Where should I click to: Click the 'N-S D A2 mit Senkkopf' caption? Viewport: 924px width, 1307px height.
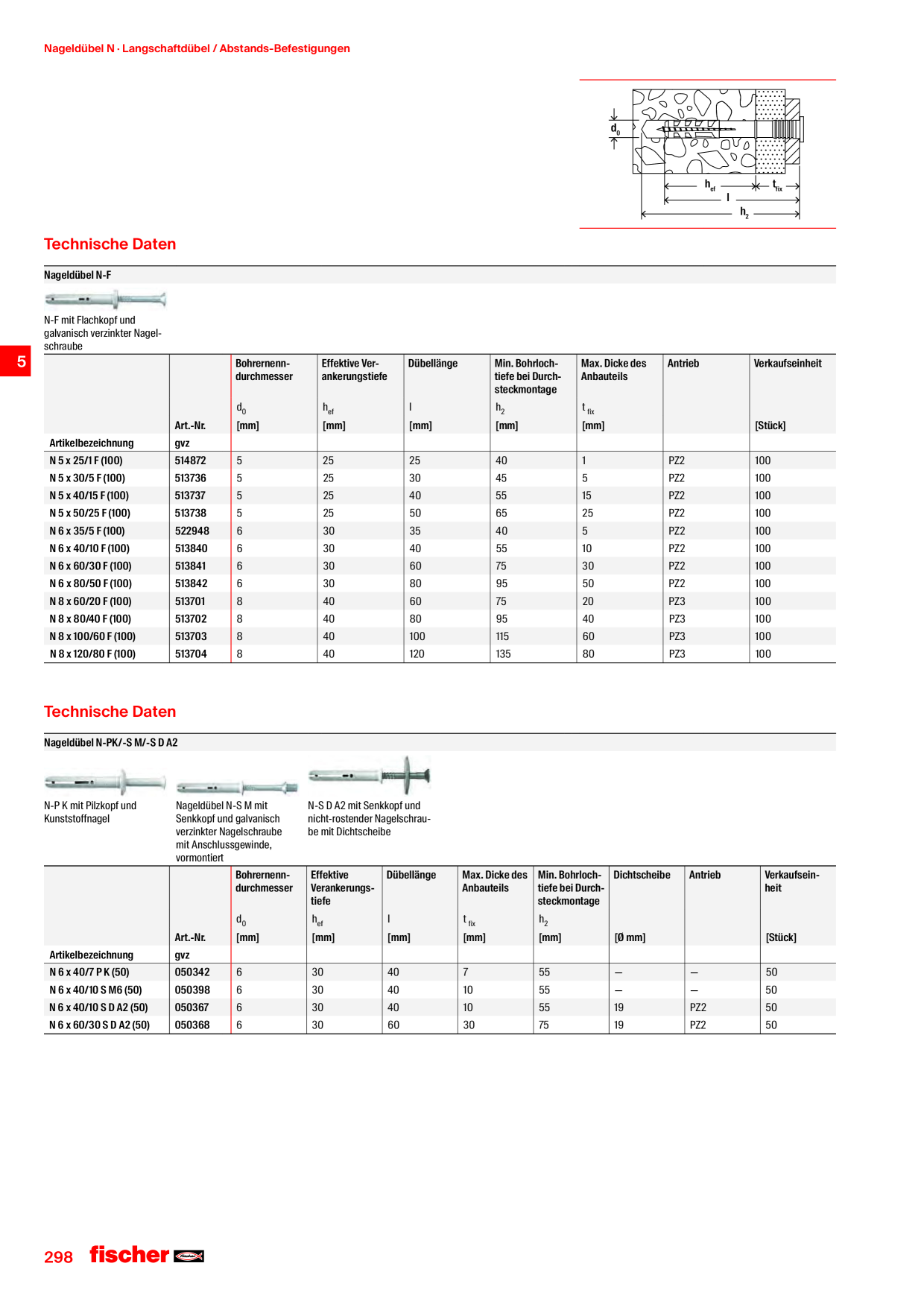[x=369, y=819]
